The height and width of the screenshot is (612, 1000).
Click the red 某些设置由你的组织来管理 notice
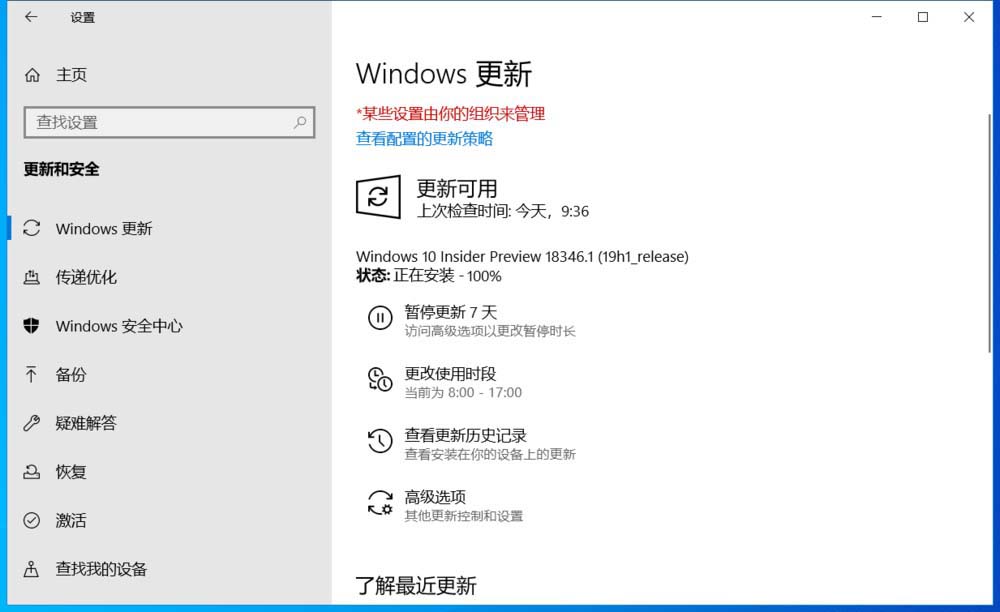pos(450,114)
